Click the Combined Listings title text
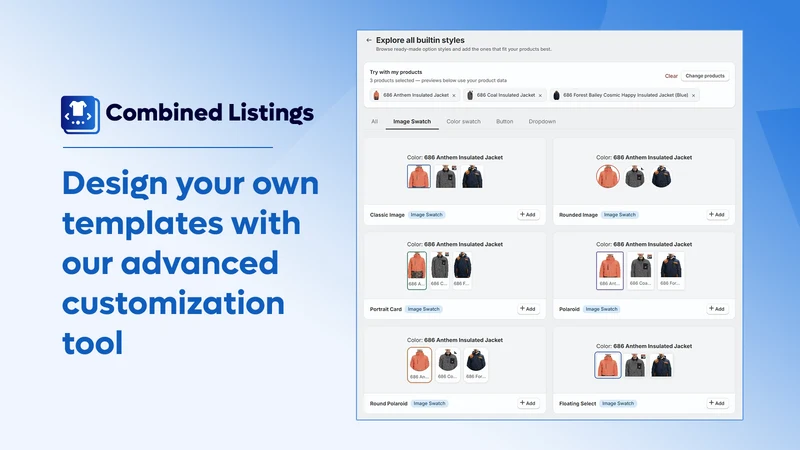800x450 pixels. [x=210, y=113]
